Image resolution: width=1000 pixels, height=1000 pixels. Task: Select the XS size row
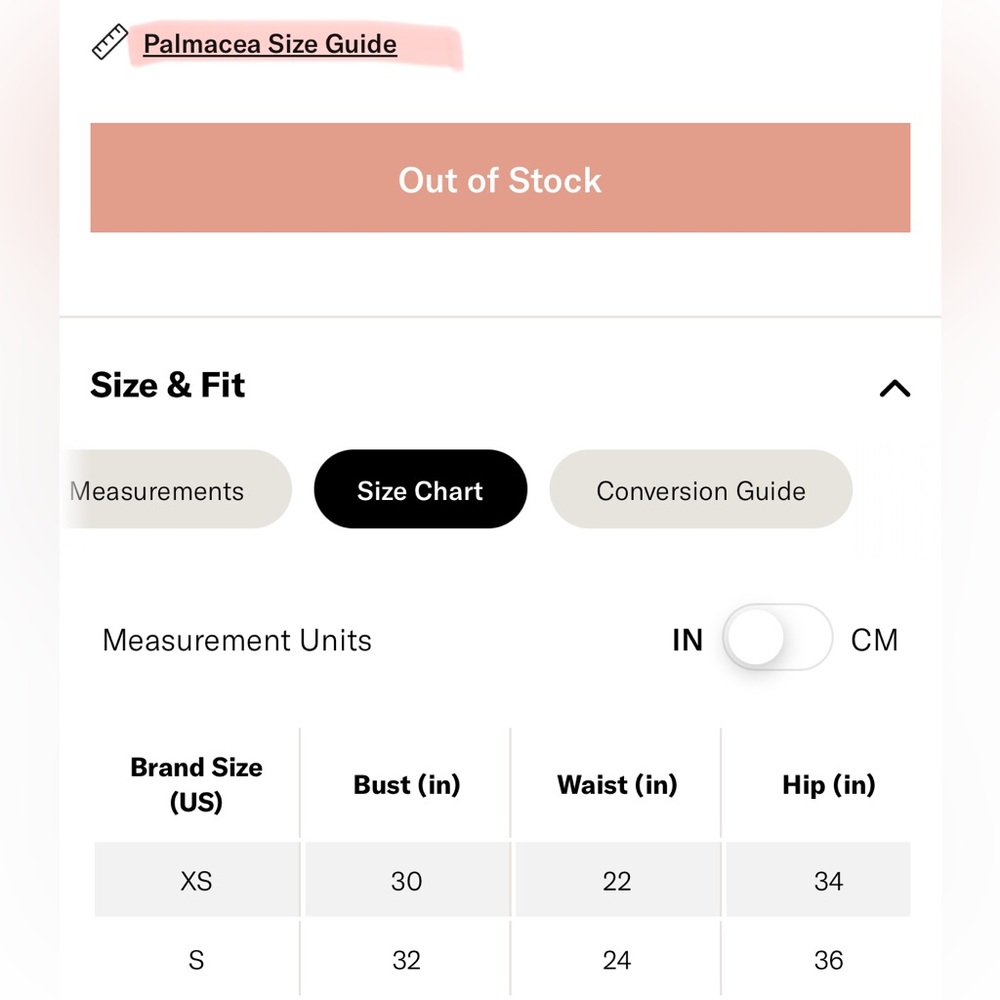tap(503, 879)
